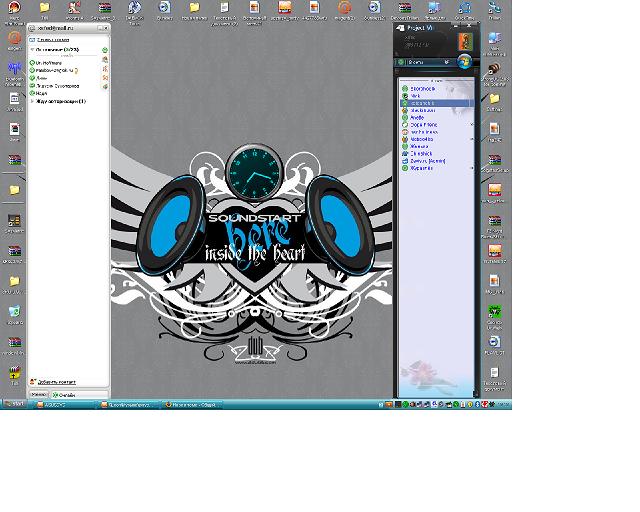Open the network connections desktop icon
Screen dimensions: 640x512
(x=494, y=8)
